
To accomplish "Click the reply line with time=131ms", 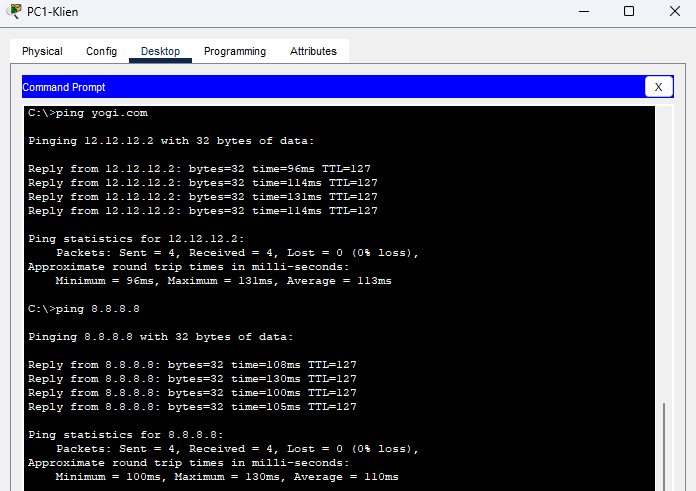I will 203,197.
